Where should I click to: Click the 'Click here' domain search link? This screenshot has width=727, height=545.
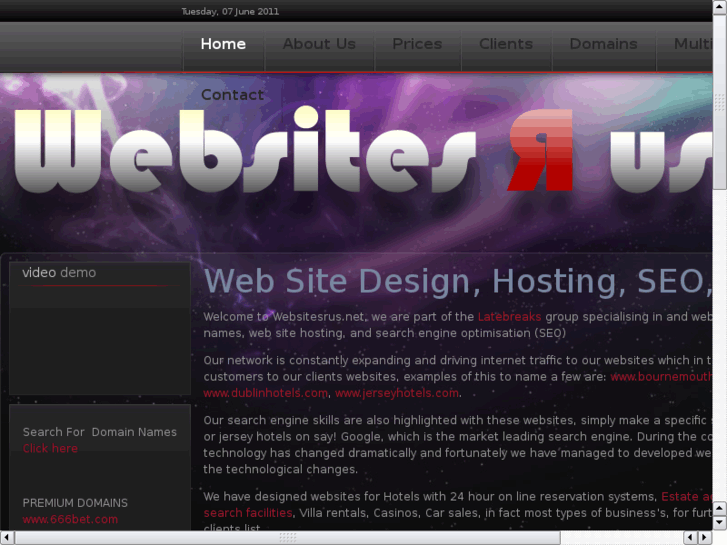pyautogui.click(x=50, y=449)
